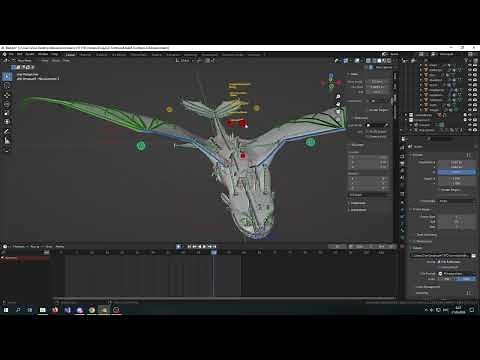Select BW color mode button
The image size is (480, 360).
(446, 279)
